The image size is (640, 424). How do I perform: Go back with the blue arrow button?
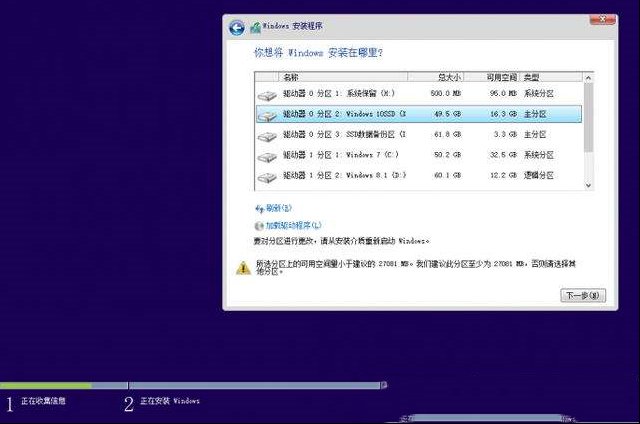coord(237,28)
